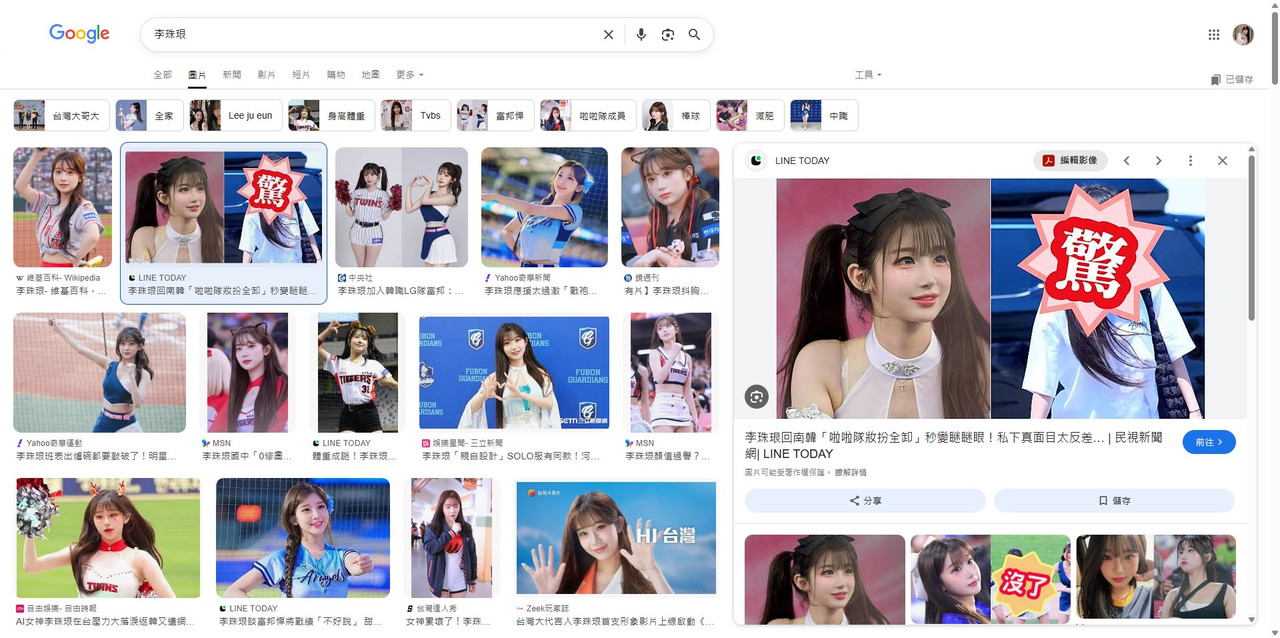Open the Zeek玩家誌 Hi台灣 image result
The height and width of the screenshot is (638, 1280).
pyautogui.click(x=615, y=538)
